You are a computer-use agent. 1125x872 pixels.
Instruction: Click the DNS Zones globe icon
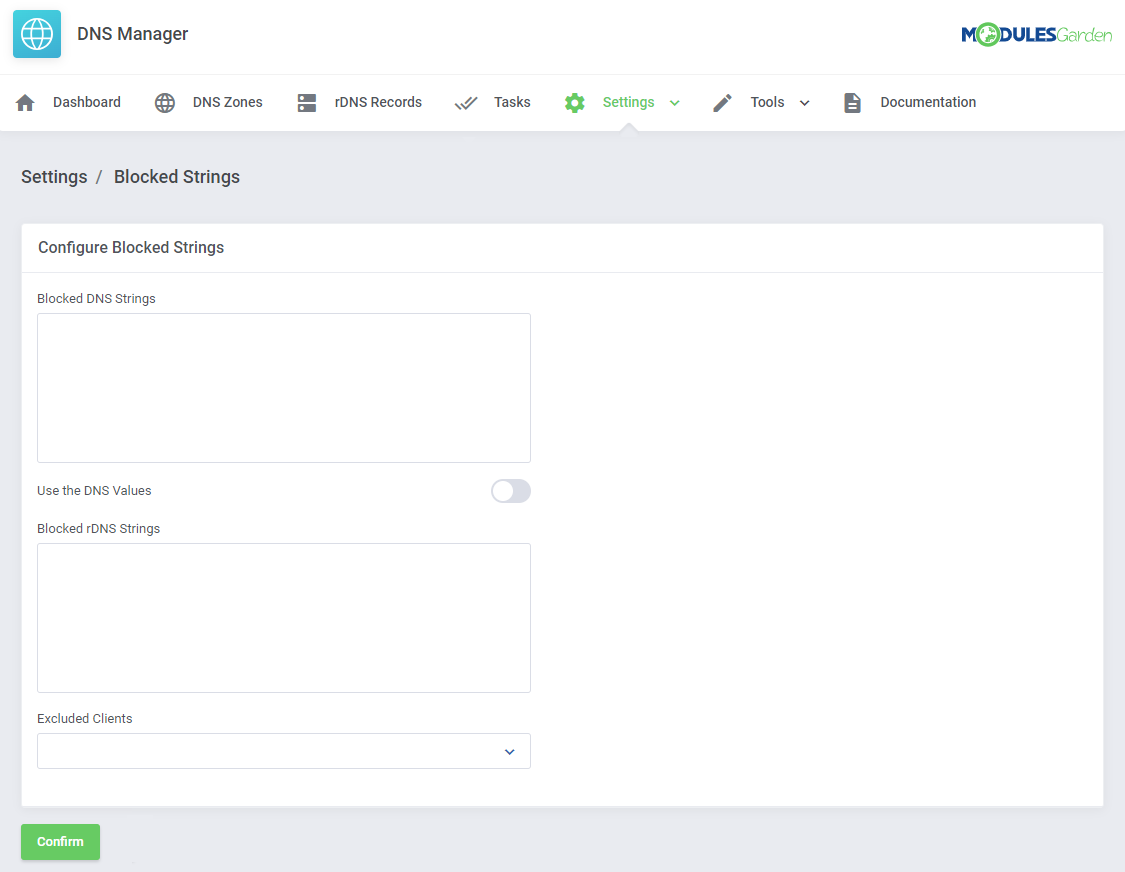coord(165,103)
